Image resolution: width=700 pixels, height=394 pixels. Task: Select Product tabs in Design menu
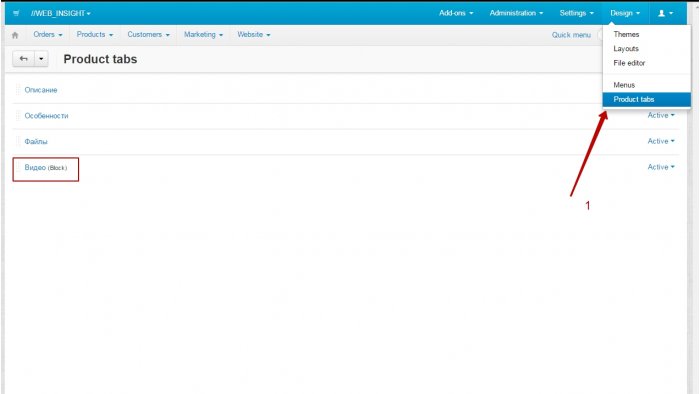(646, 99)
